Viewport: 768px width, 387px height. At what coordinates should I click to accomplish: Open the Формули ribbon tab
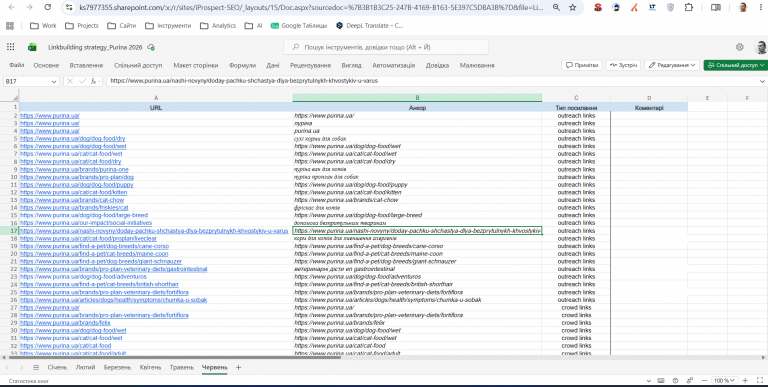pyautogui.click(x=242, y=65)
